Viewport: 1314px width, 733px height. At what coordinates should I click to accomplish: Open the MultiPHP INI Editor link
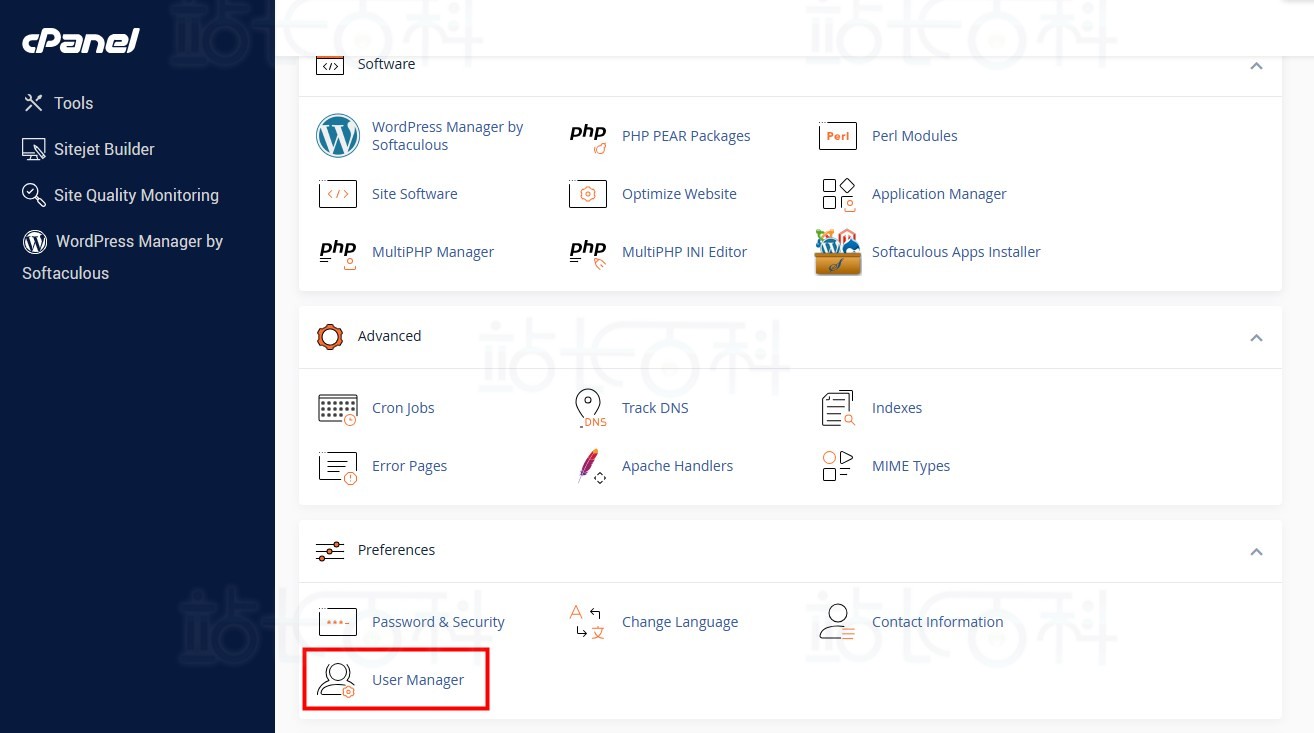pos(684,252)
